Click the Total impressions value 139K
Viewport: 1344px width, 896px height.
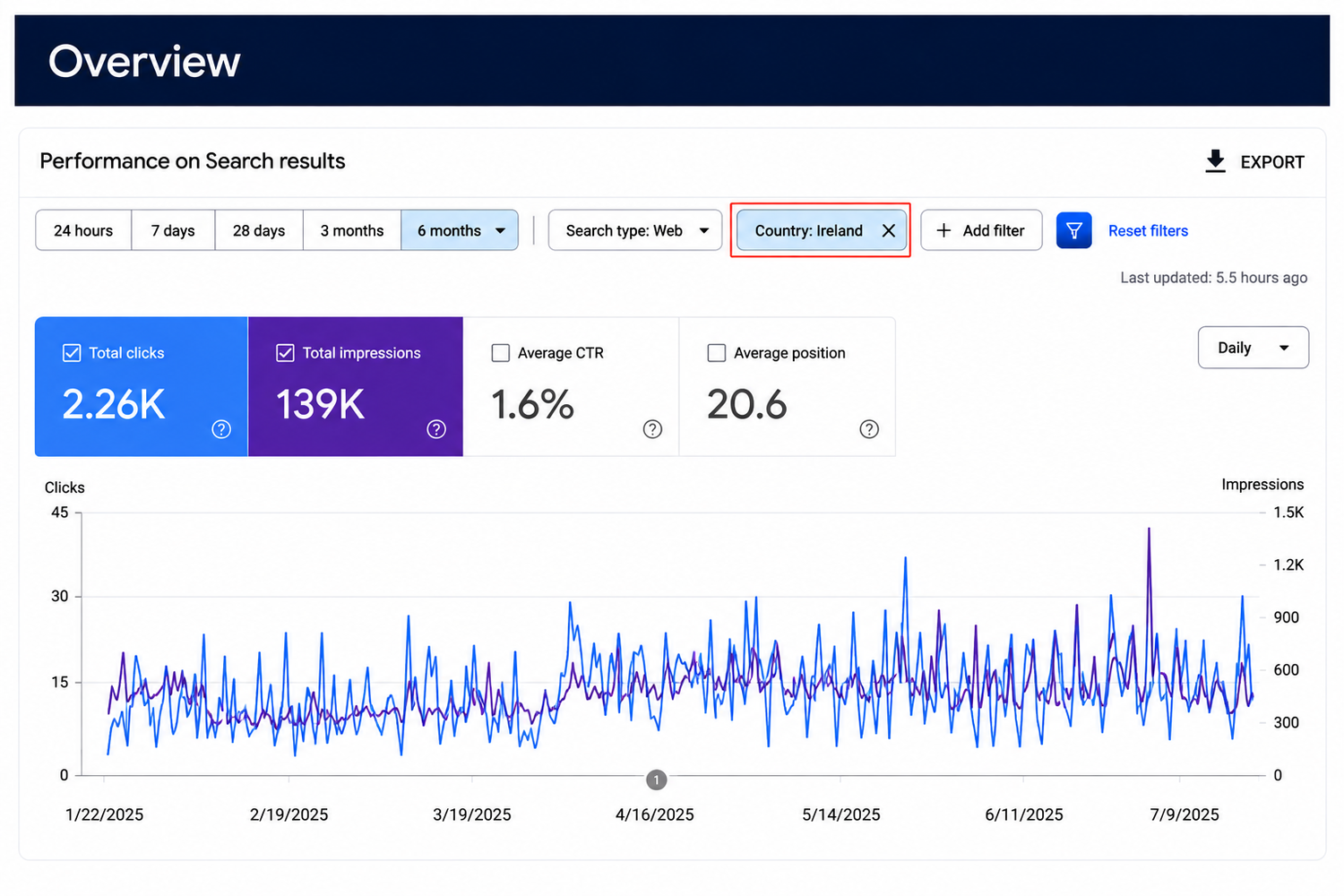coord(321,404)
